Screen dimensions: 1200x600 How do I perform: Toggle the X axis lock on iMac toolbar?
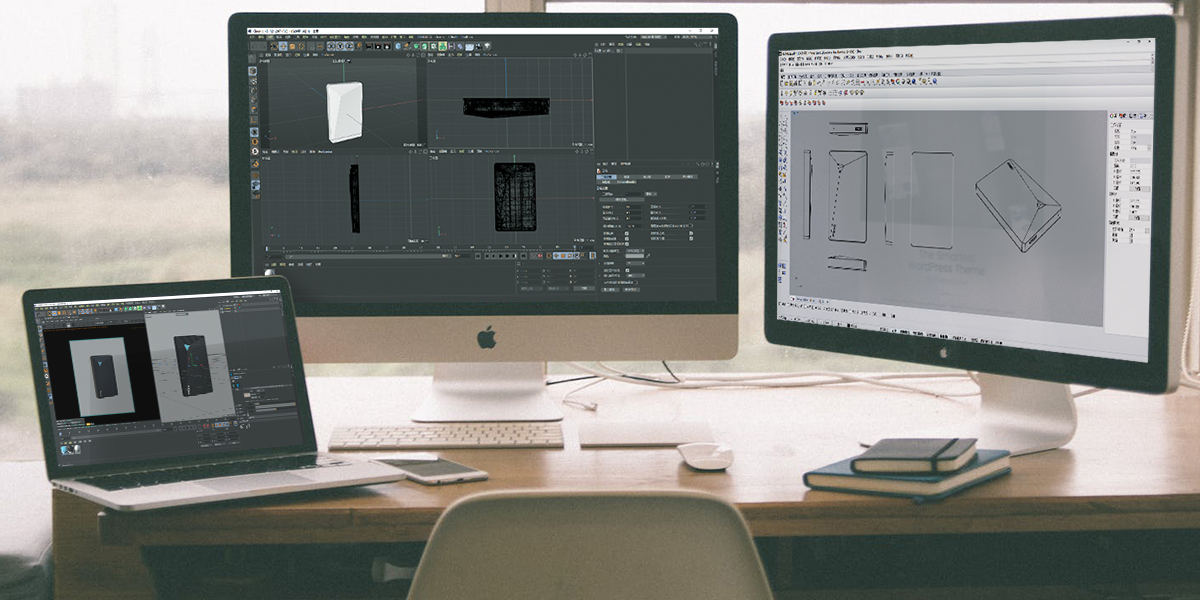[x=331, y=46]
